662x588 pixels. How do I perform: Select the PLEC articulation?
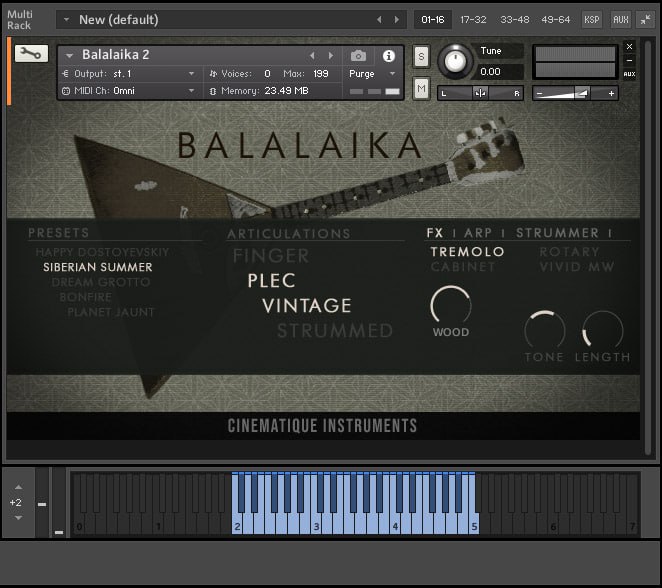coord(271,281)
